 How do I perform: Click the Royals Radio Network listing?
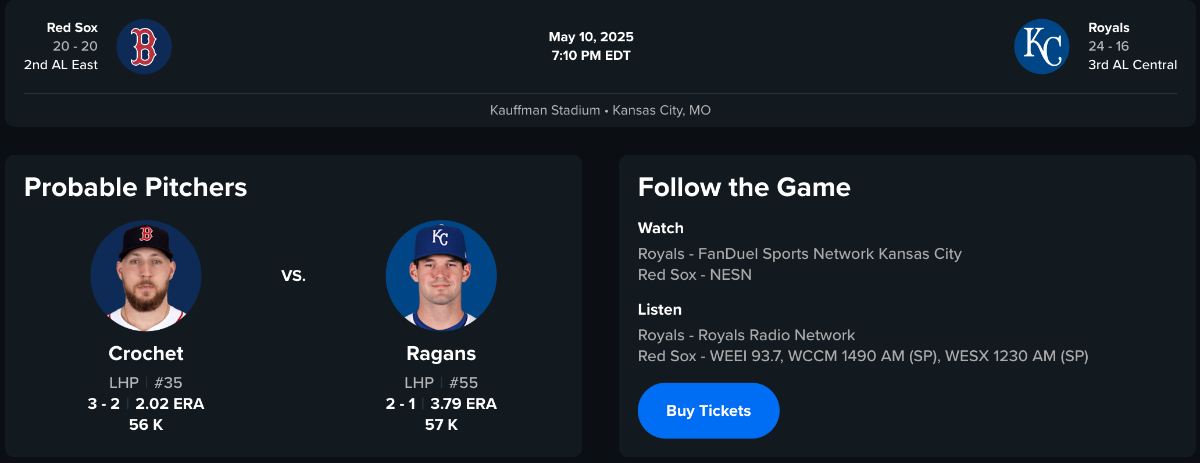(x=746, y=335)
